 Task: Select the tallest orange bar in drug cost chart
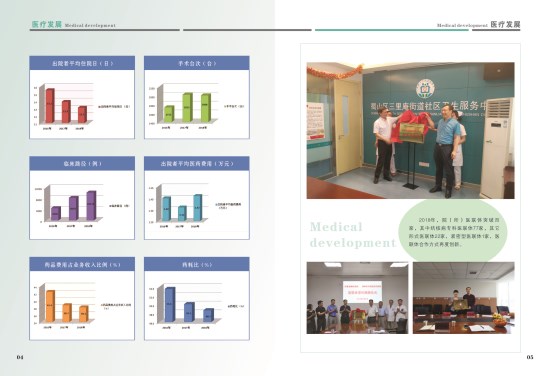coord(50,306)
